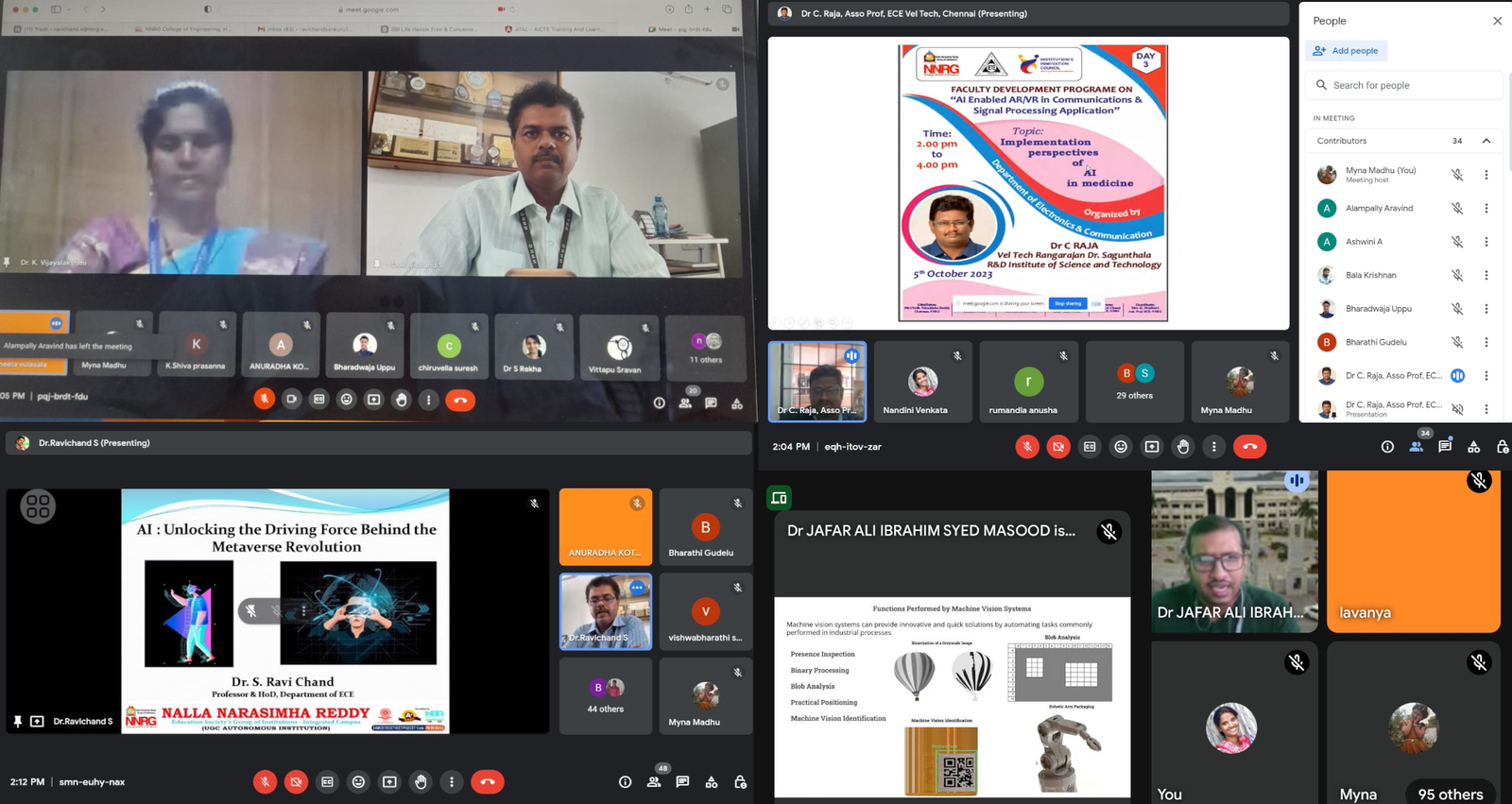The height and width of the screenshot is (804, 1512).
Task: Turn on captions in smn-euhy-nax meeting
Action: pyautogui.click(x=327, y=782)
